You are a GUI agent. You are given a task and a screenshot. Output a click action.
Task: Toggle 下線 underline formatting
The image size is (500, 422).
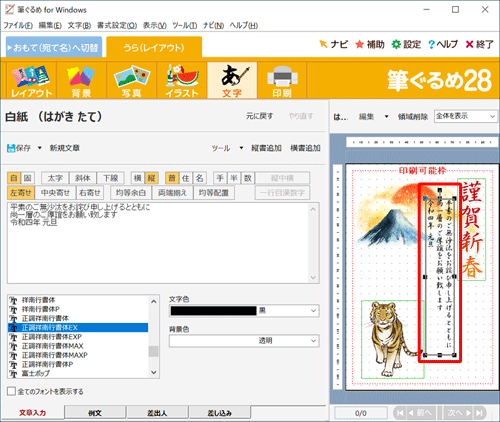coord(110,178)
